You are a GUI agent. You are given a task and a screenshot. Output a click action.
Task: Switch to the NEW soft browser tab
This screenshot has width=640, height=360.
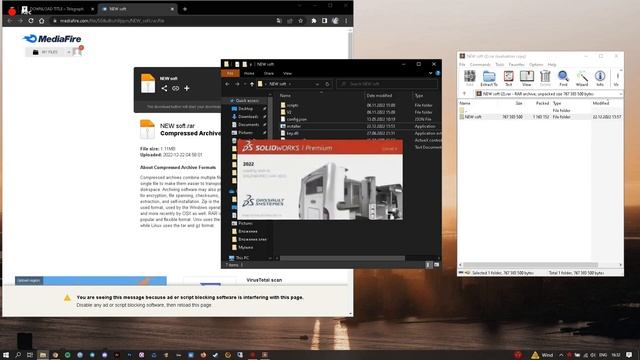138,9
